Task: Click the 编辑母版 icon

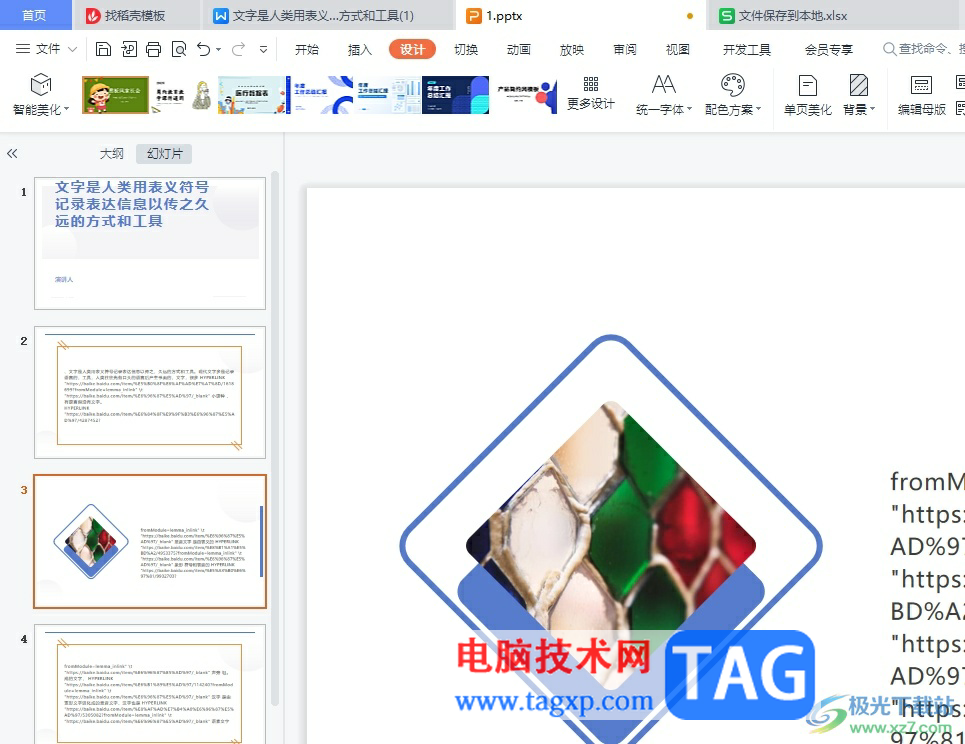Action: [921, 85]
